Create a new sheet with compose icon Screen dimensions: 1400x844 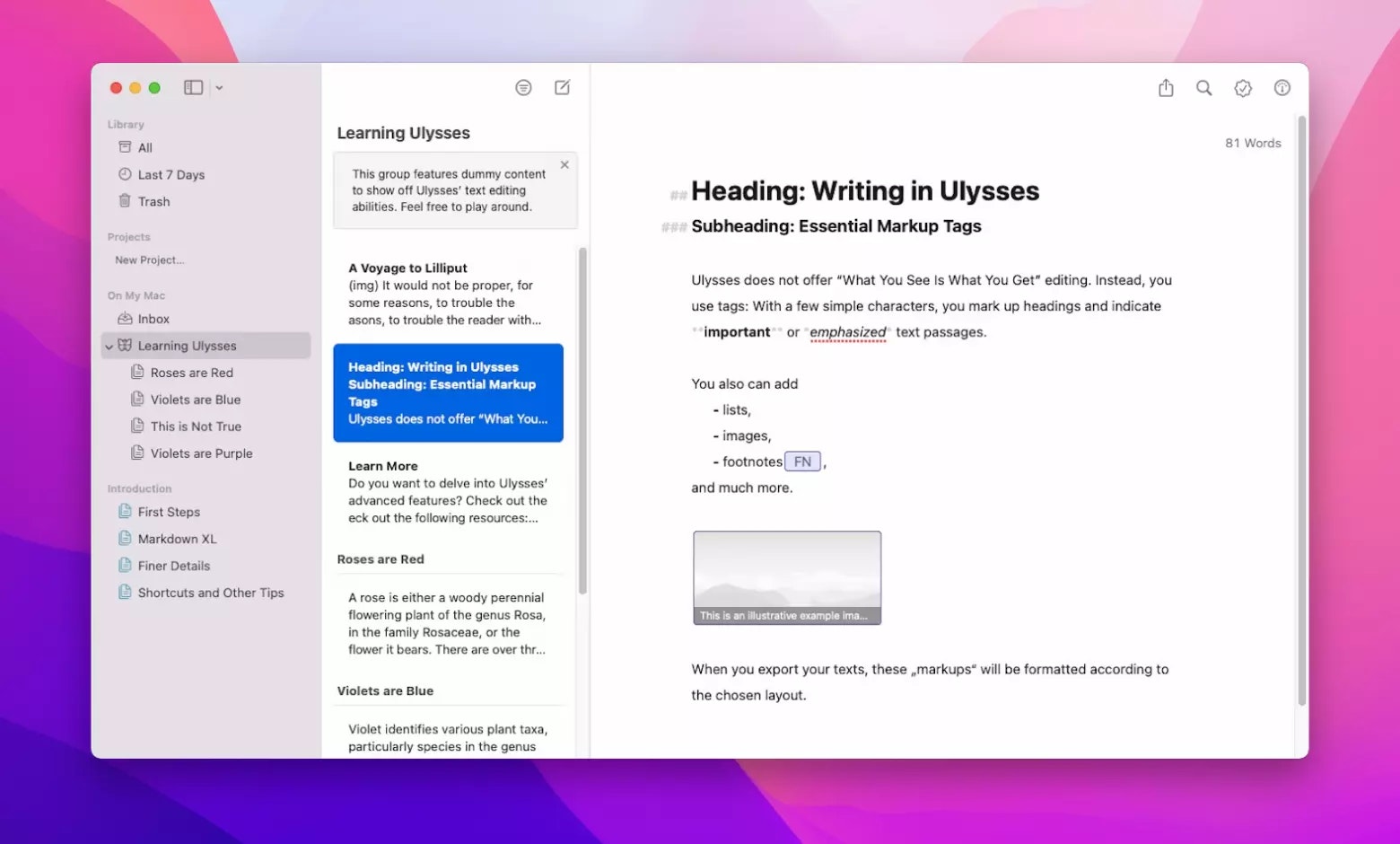coord(562,87)
